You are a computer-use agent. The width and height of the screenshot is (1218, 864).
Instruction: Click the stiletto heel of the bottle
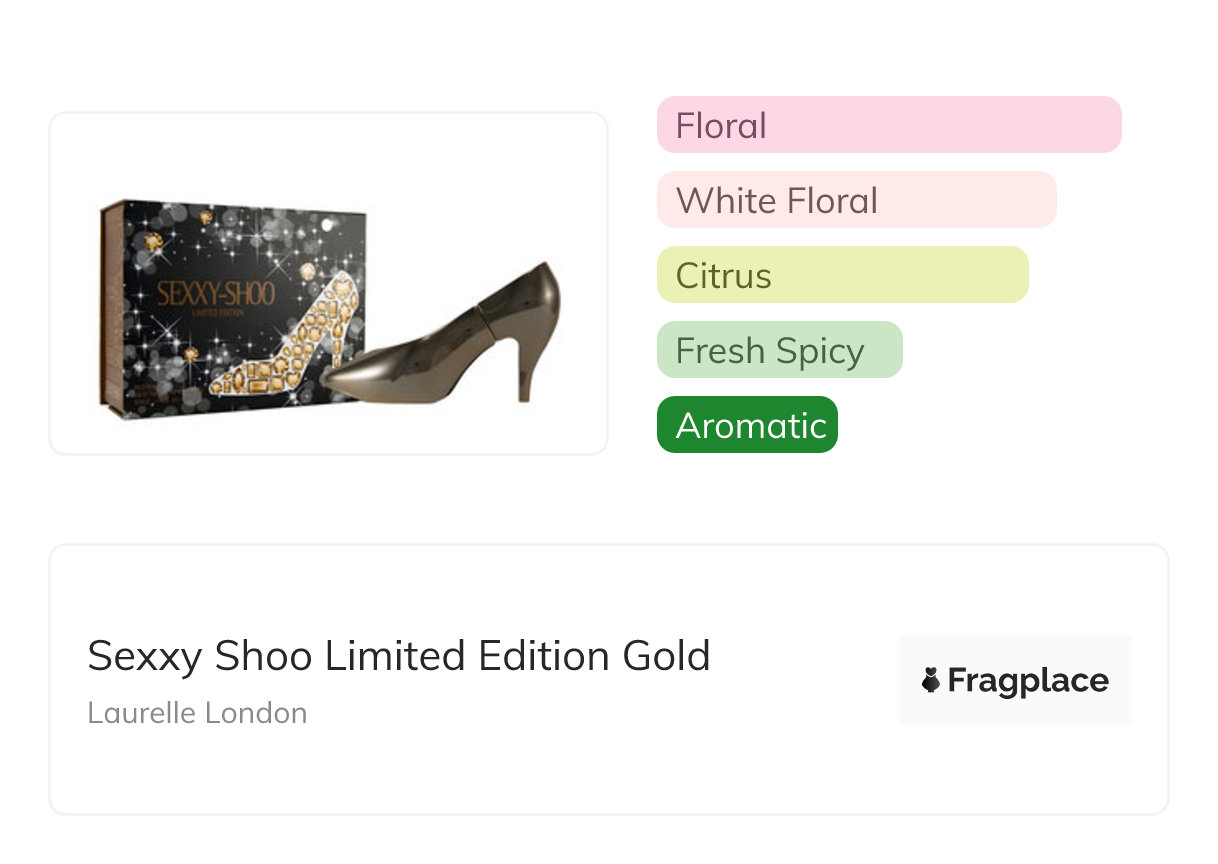pyautogui.click(x=525, y=372)
